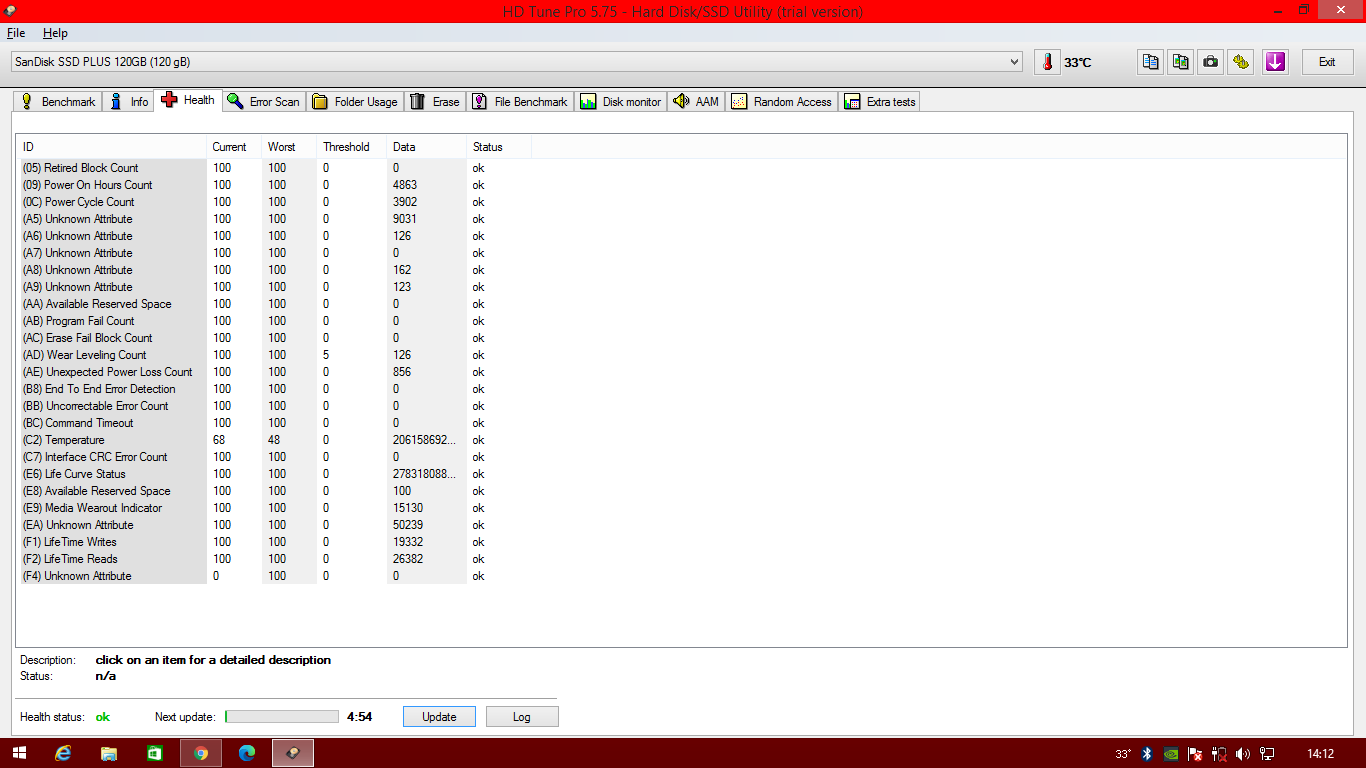Open the AAM tab
Image resolution: width=1366 pixels, height=768 pixels.
[x=696, y=102]
